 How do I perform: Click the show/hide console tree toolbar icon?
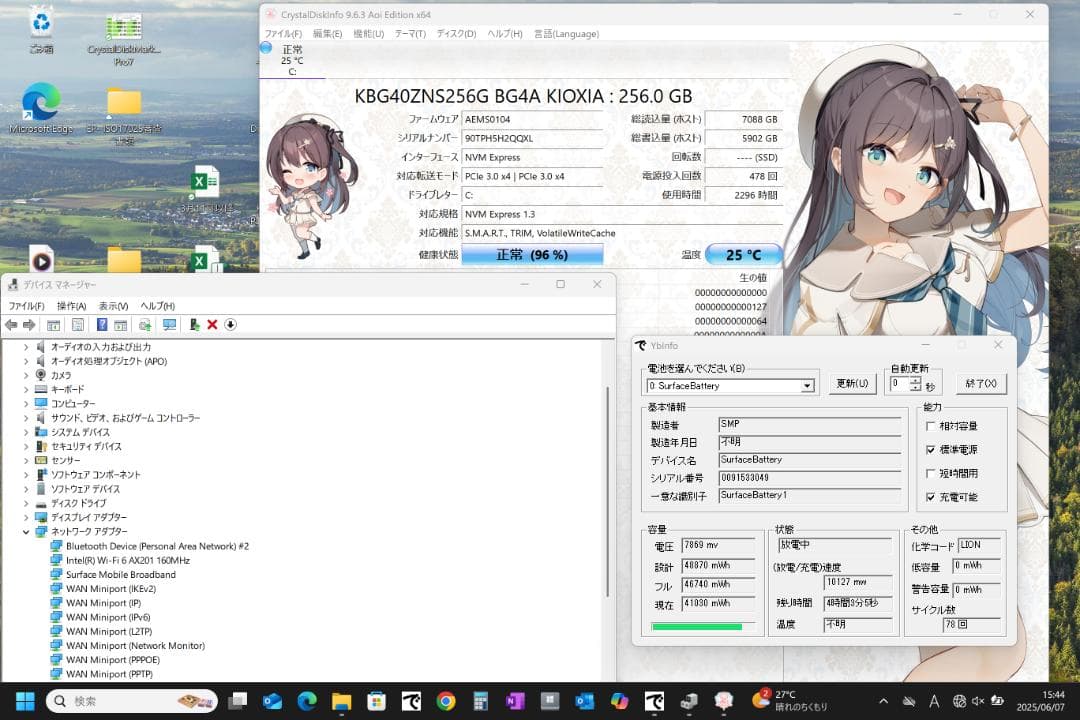(x=53, y=325)
